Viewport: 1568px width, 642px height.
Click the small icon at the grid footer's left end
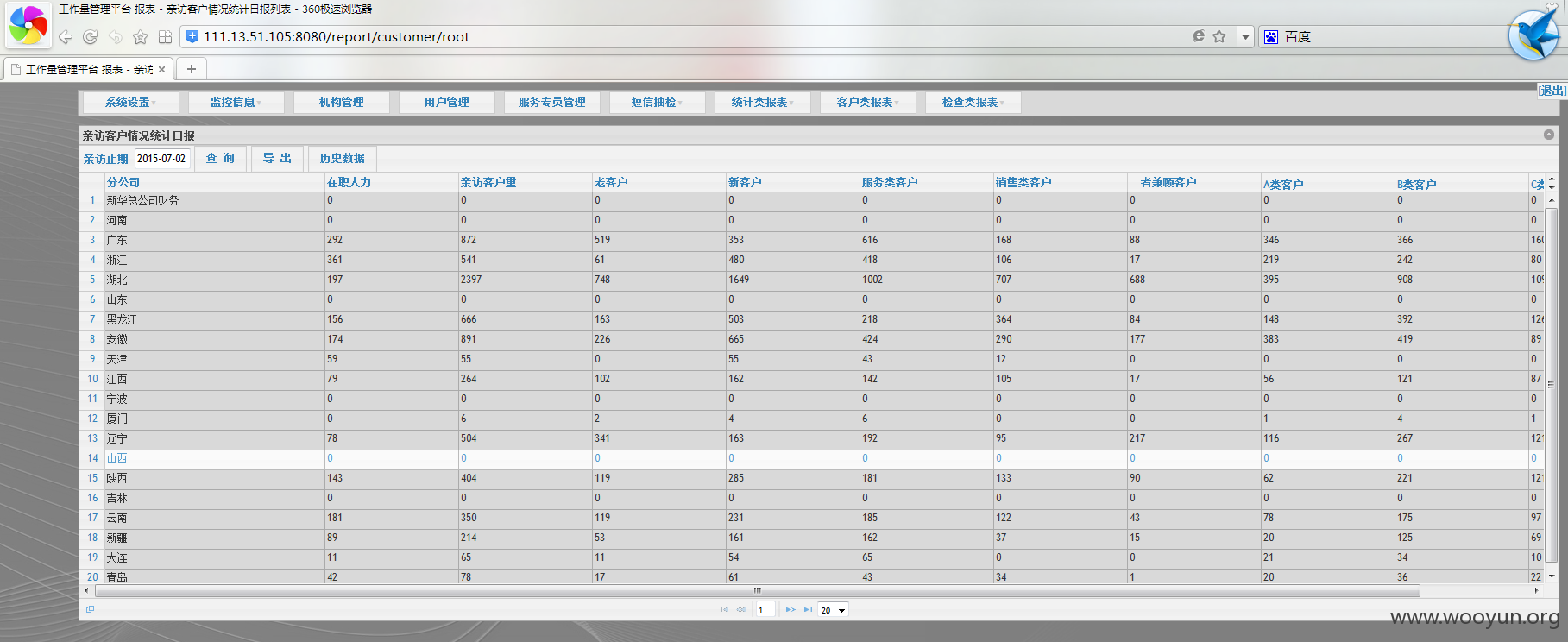[90, 609]
